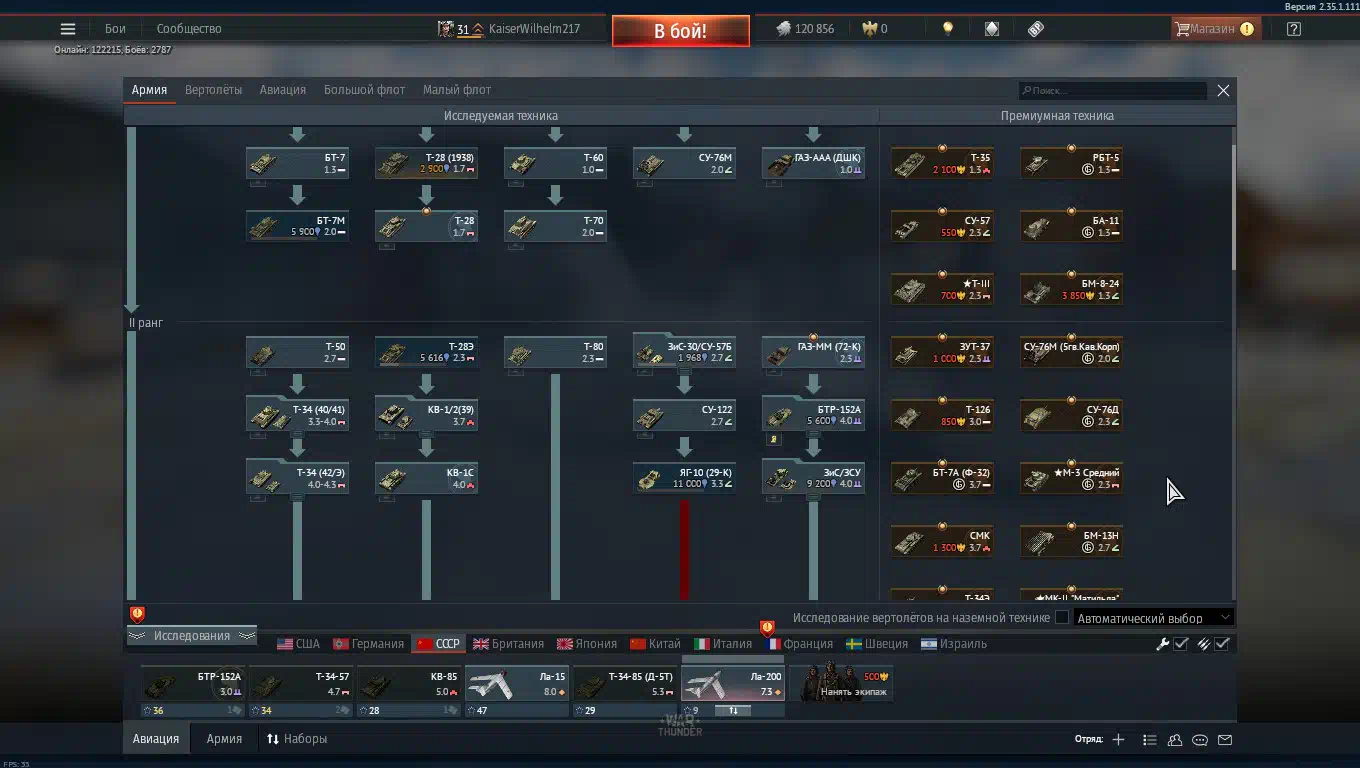1360x768 pixels.
Task: Select the БТ-7М tank
Action: (x=297, y=225)
